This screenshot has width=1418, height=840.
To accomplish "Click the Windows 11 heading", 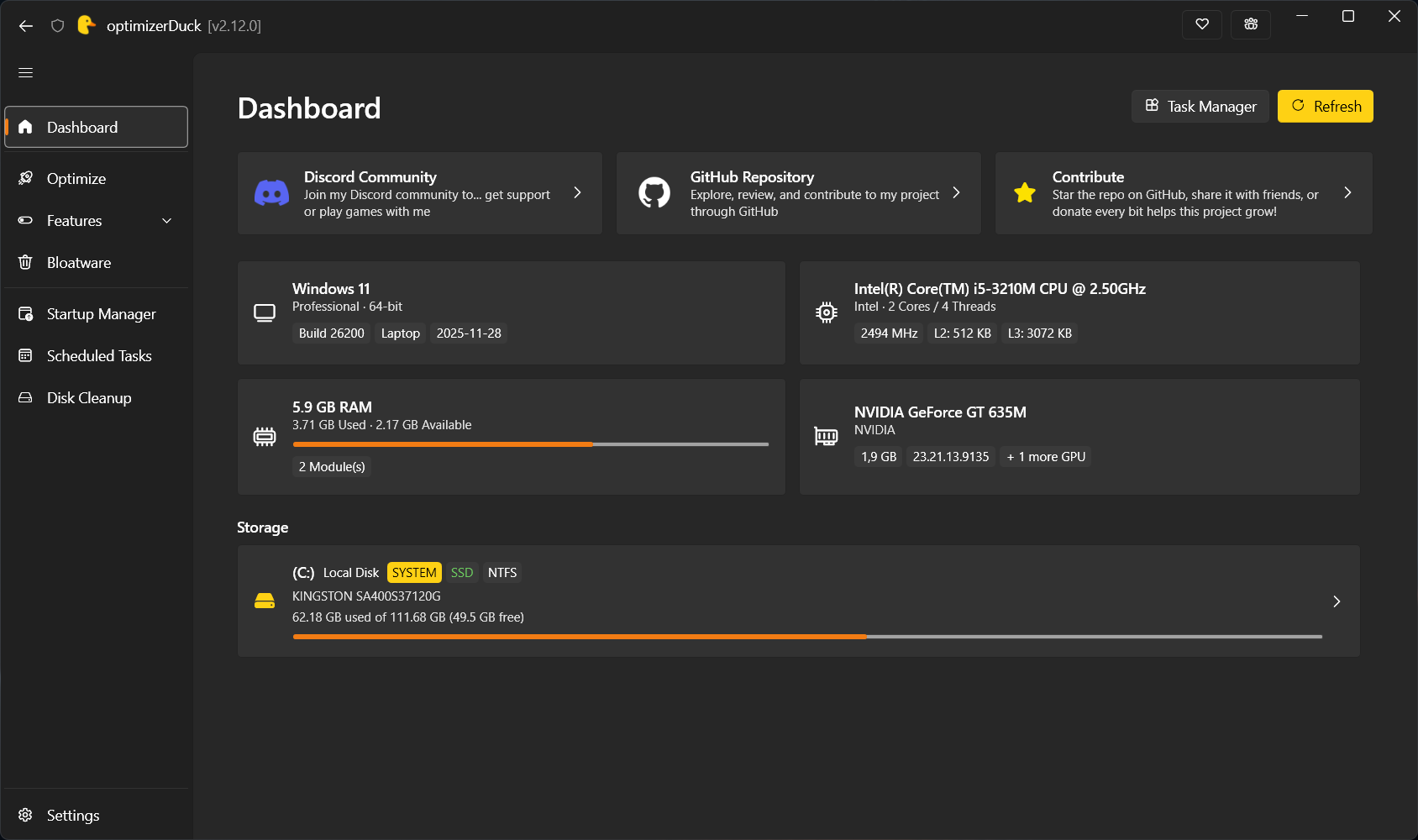I will [331, 289].
